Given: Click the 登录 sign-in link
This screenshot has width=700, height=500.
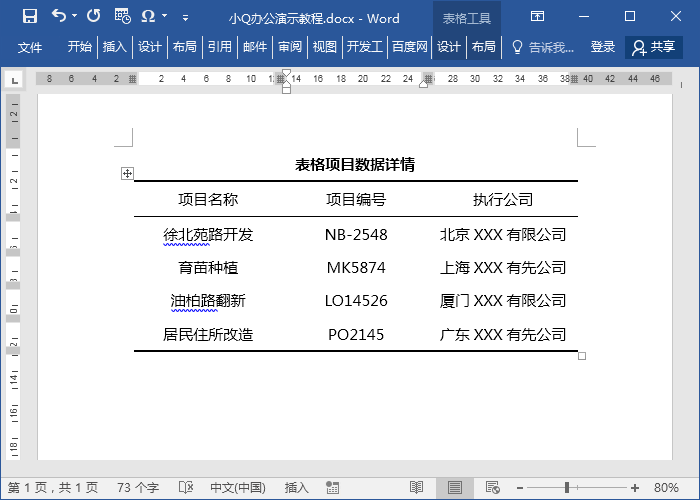Looking at the screenshot, I should pos(603,47).
